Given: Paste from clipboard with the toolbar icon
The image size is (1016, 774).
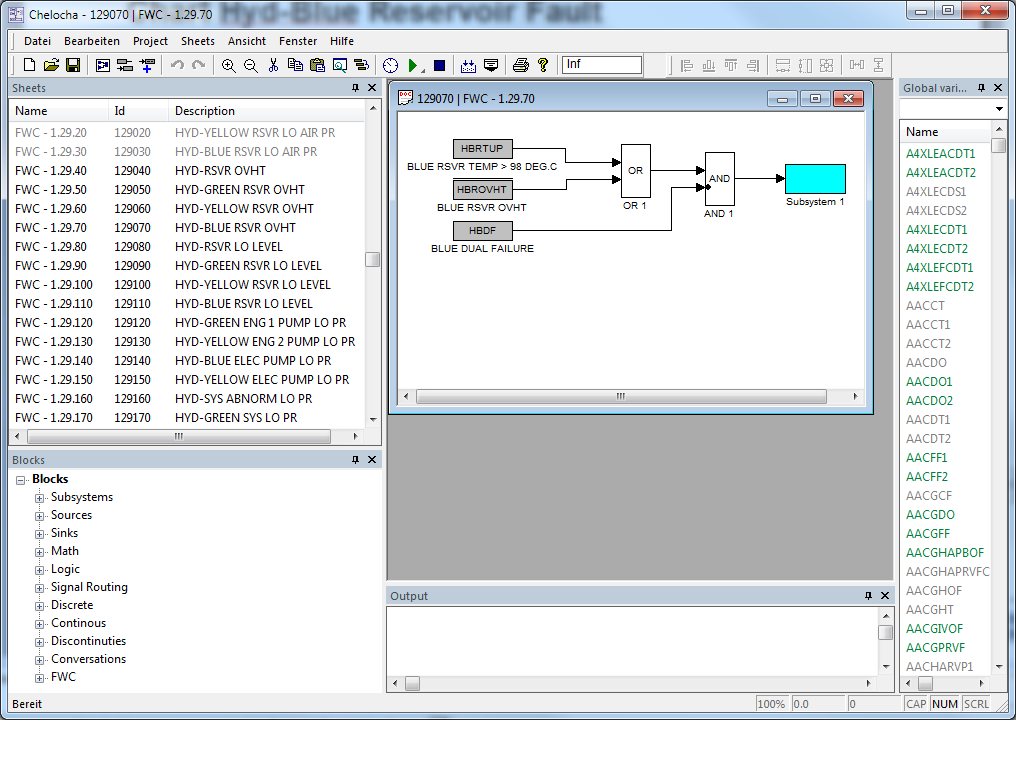Looking at the screenshot, I should pos(318,65).
